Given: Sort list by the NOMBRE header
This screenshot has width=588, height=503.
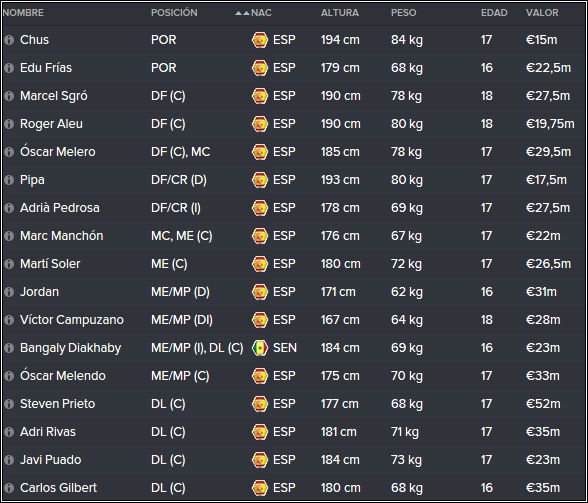Looking at the screenshot, I should pyautogui.click(x=23, y=13).
